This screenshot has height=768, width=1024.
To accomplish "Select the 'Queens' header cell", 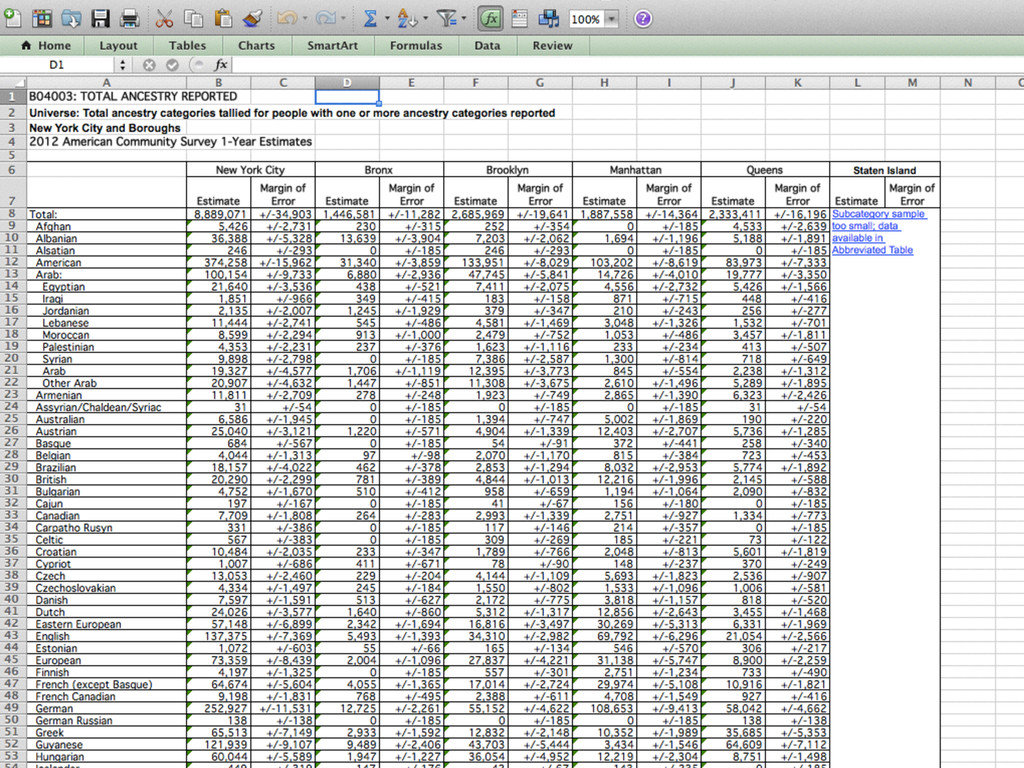I will pos(765,170).
